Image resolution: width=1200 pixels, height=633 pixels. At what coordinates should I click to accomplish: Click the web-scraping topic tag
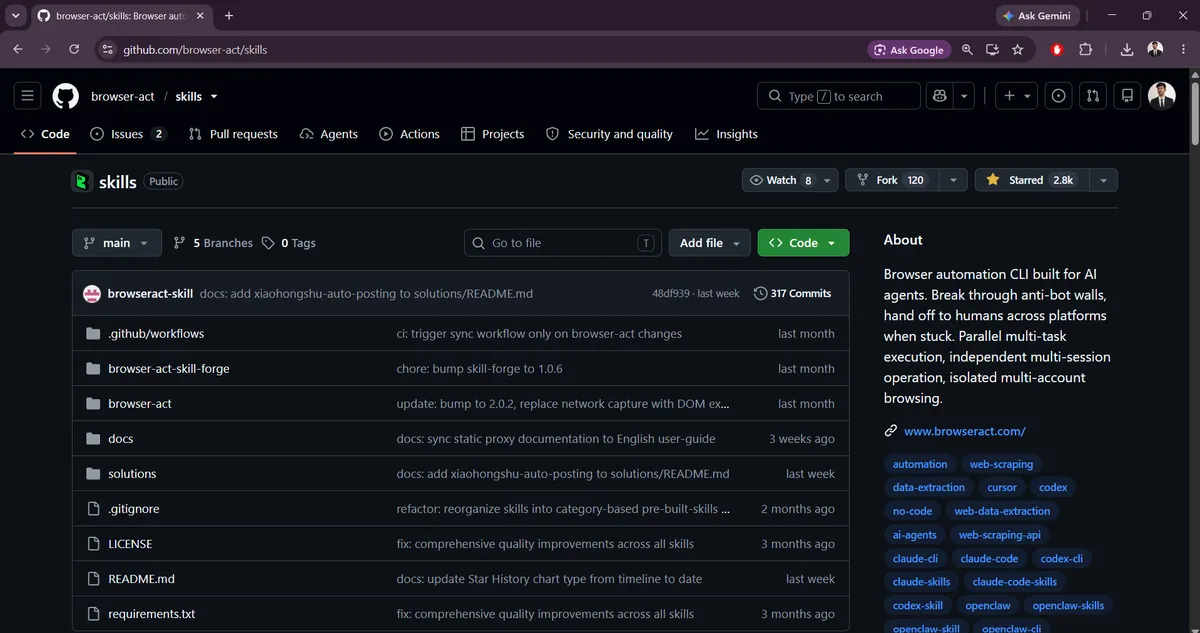tap(1002, 464)
